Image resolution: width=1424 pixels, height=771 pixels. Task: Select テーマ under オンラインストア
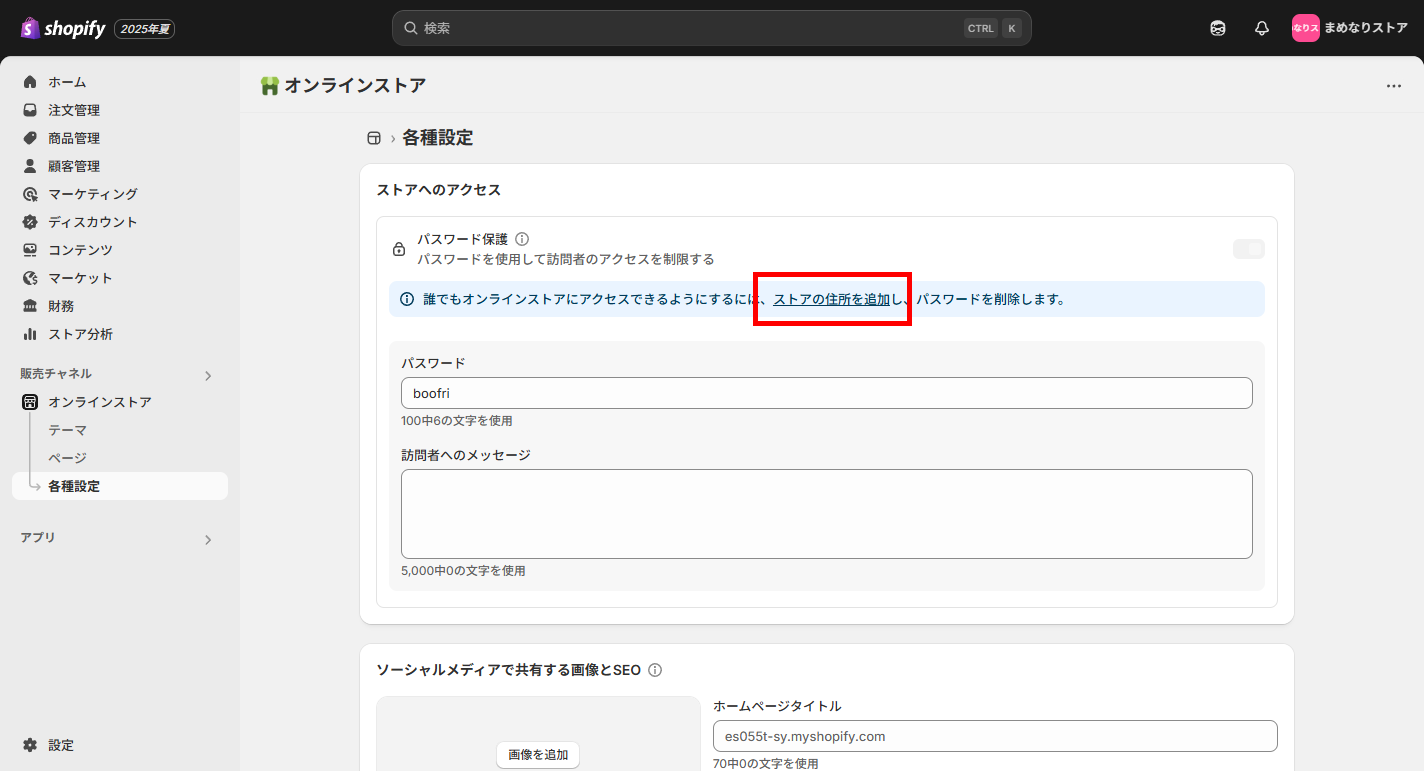pyautogui.click(x=68, y=430)
